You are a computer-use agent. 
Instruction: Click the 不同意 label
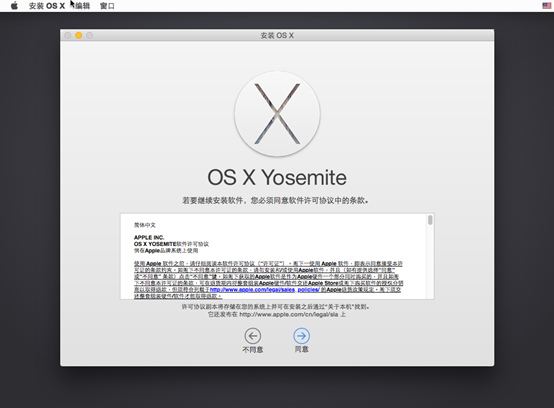253,350
